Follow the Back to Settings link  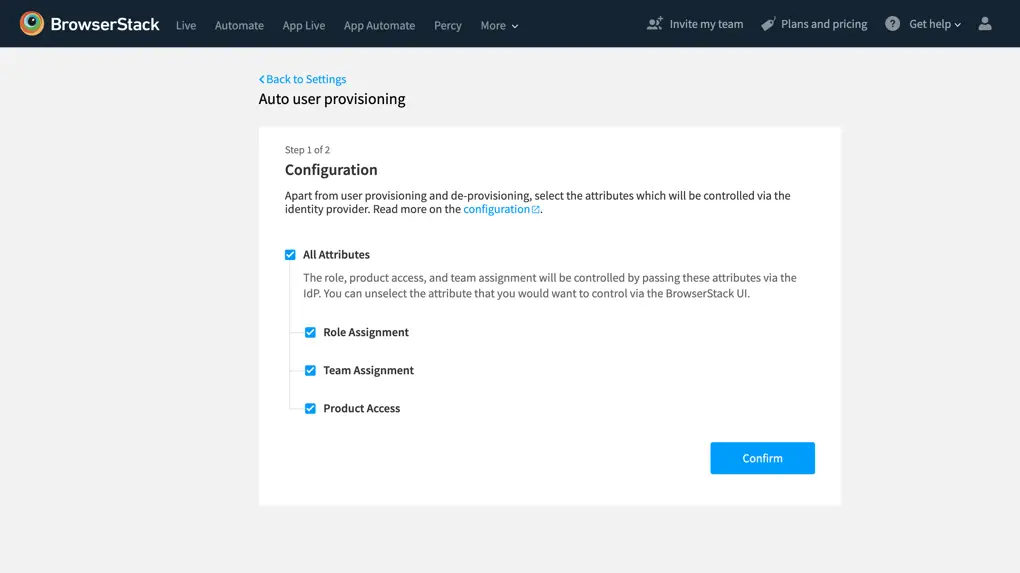(306, 80)
